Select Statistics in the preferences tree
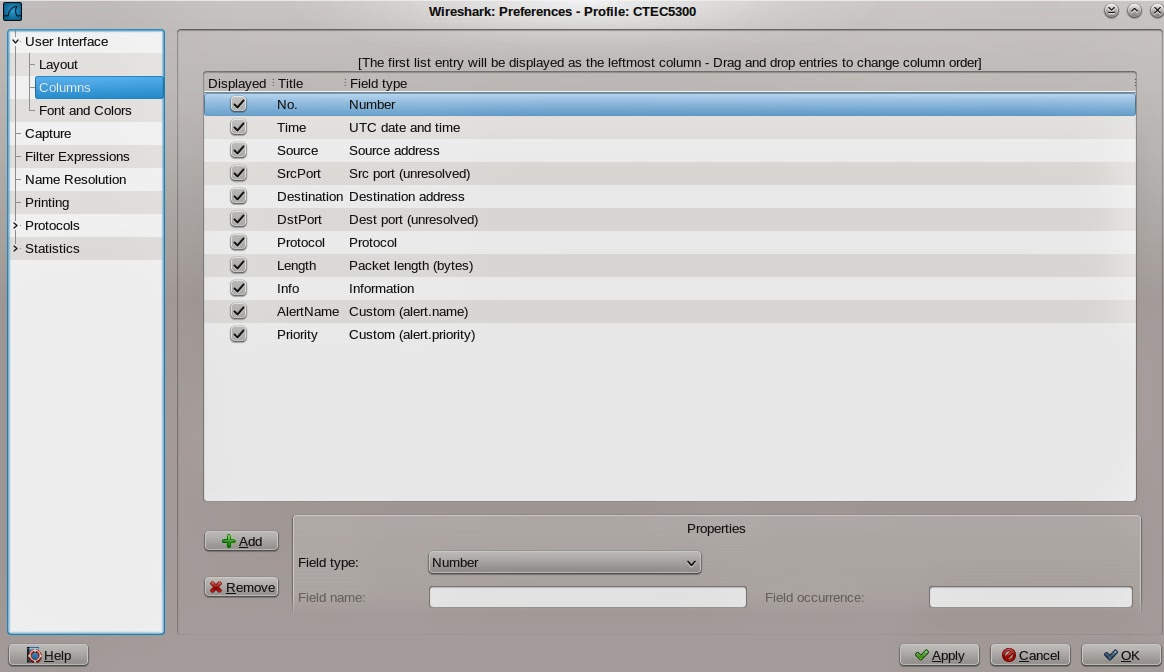 (52, 249)
